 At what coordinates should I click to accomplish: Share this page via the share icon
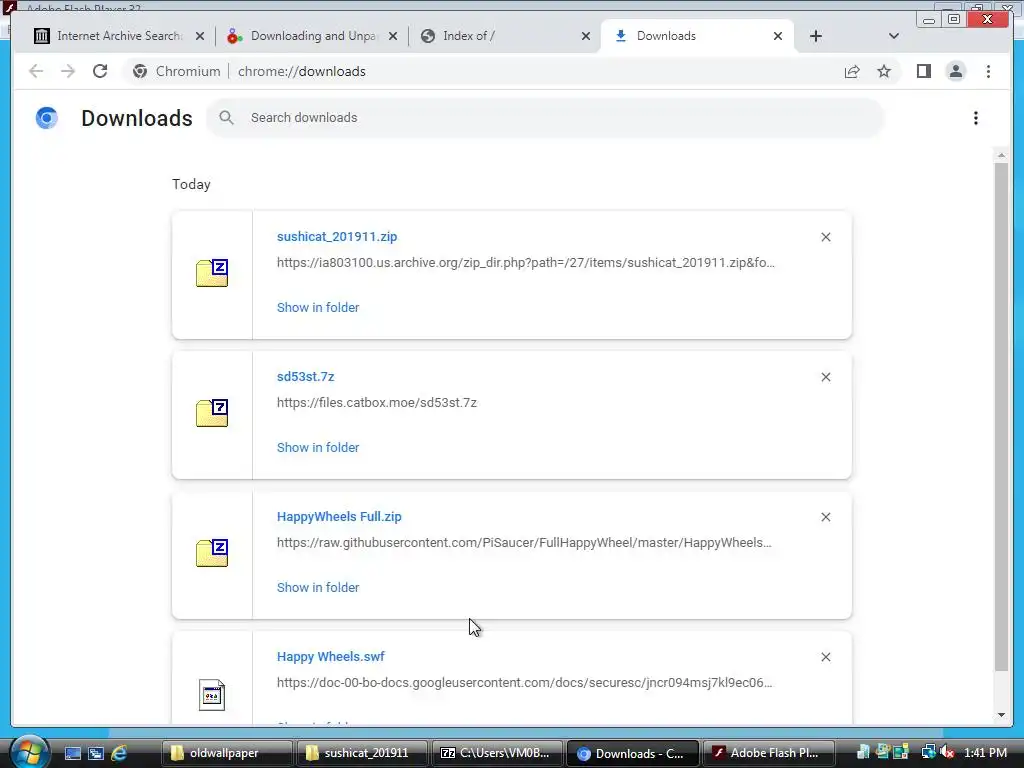click(852, 71)
